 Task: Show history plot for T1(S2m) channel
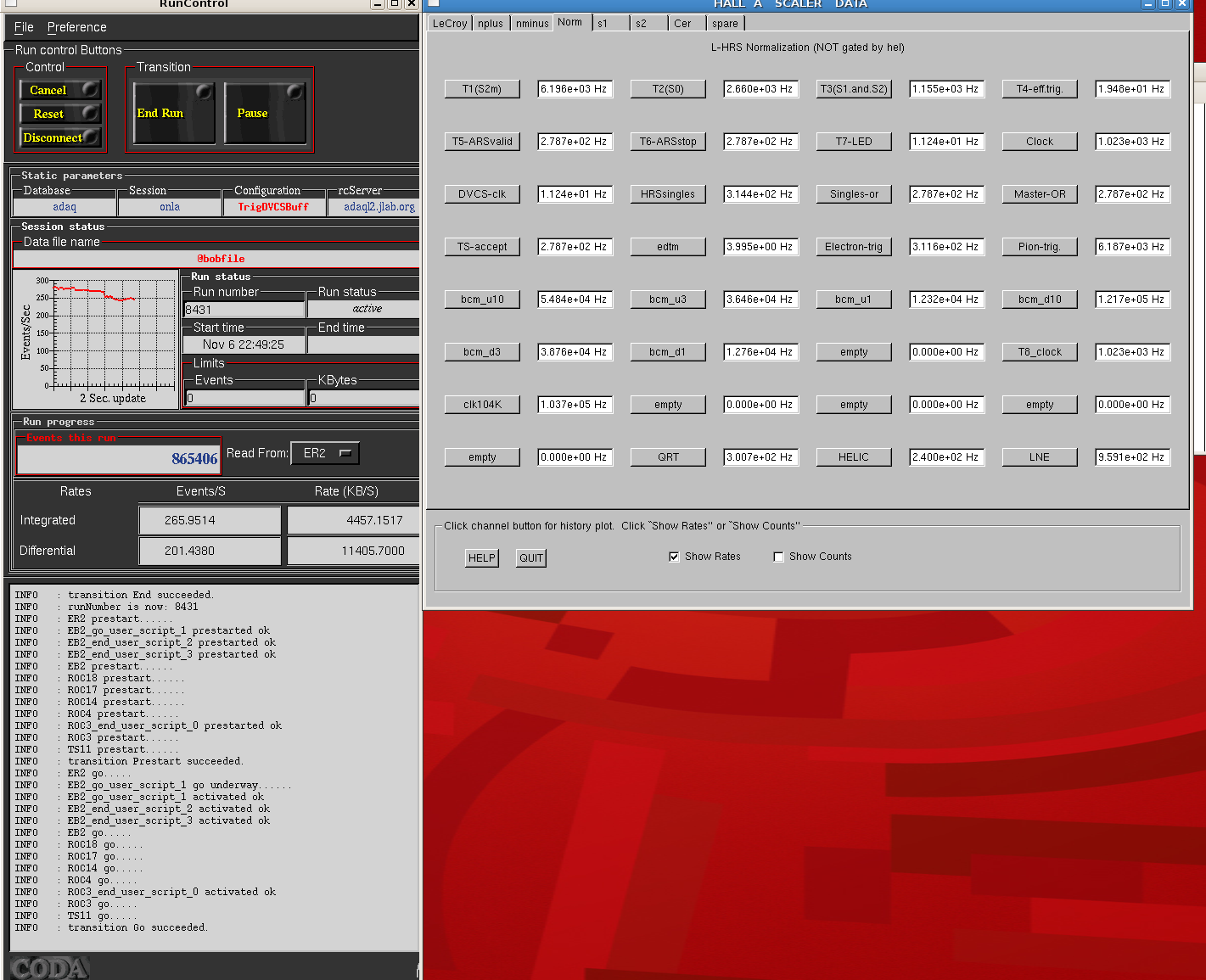pyautogui.click(x=482, y=89)
